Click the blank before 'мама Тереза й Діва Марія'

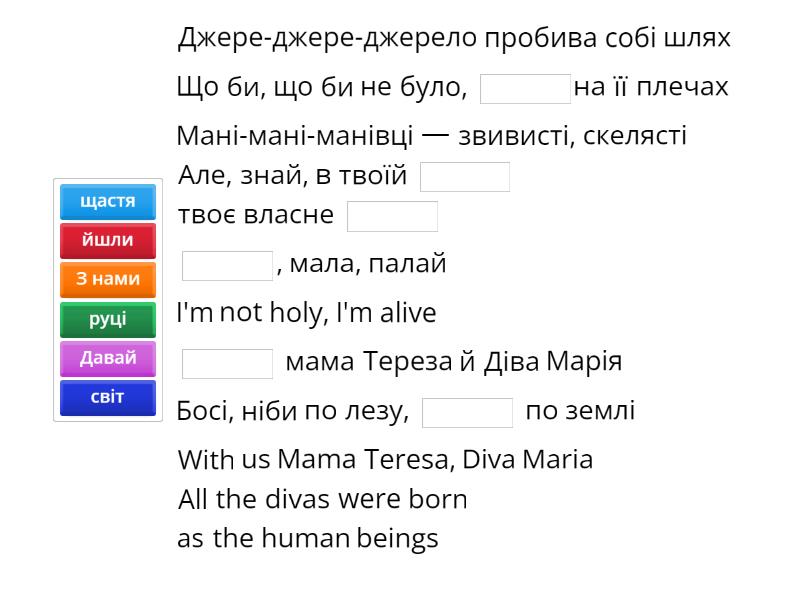(x=227, y=363)
